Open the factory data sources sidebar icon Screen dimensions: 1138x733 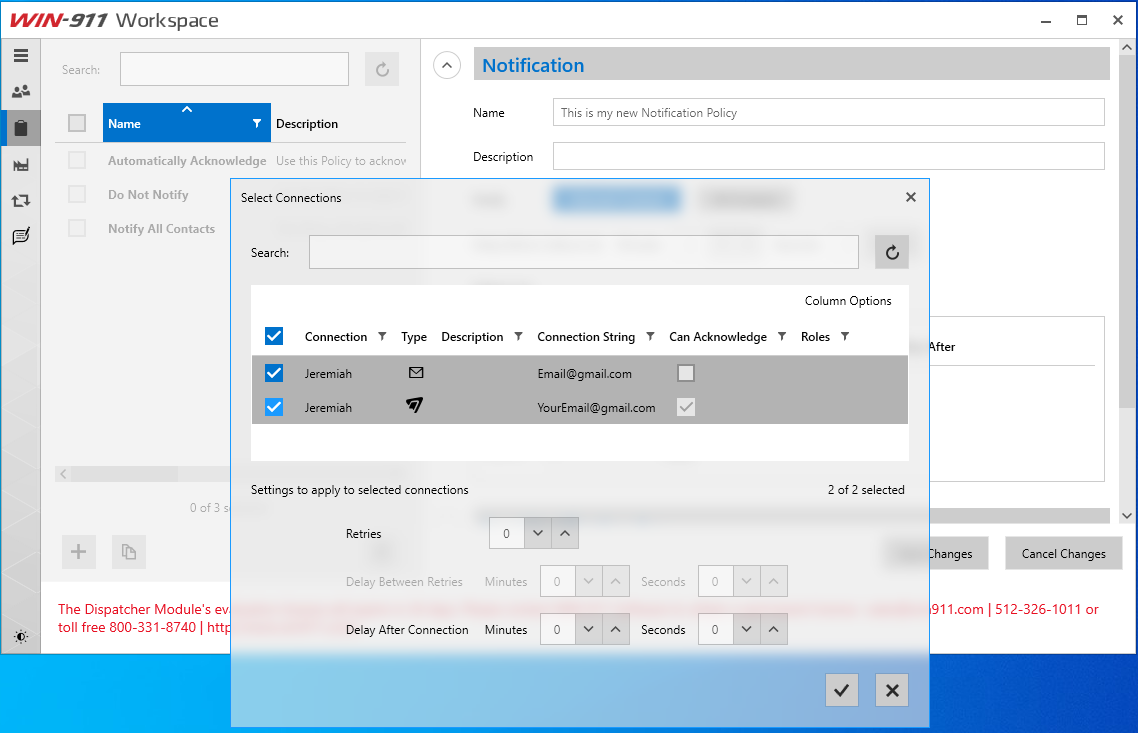click(x=20, y=165)
